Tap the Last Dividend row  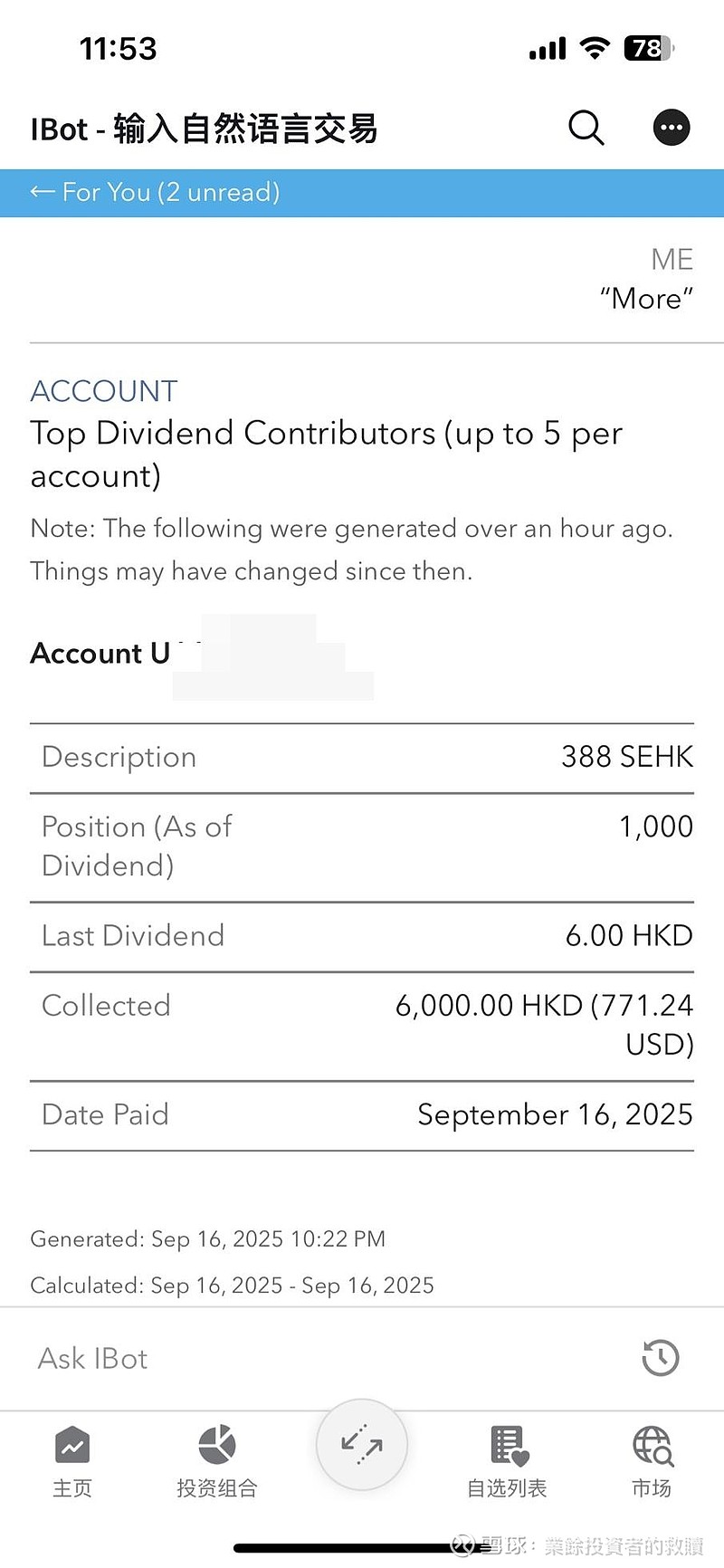362,935
